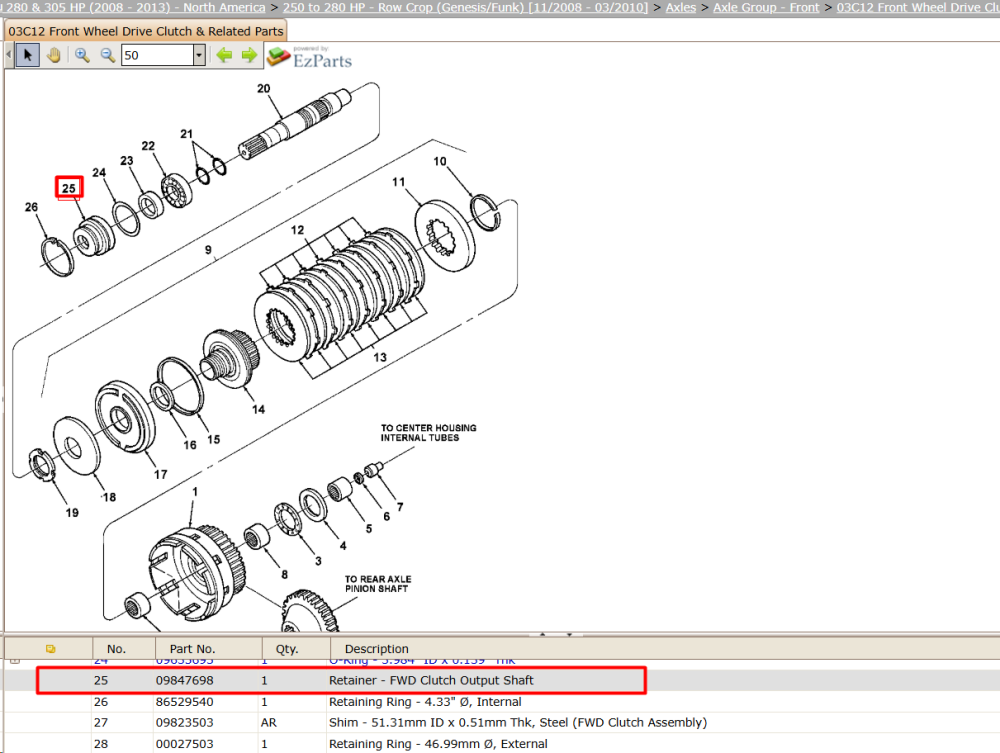
Task: Click callout number 21 in the diagram
Action: click(186, 134)
